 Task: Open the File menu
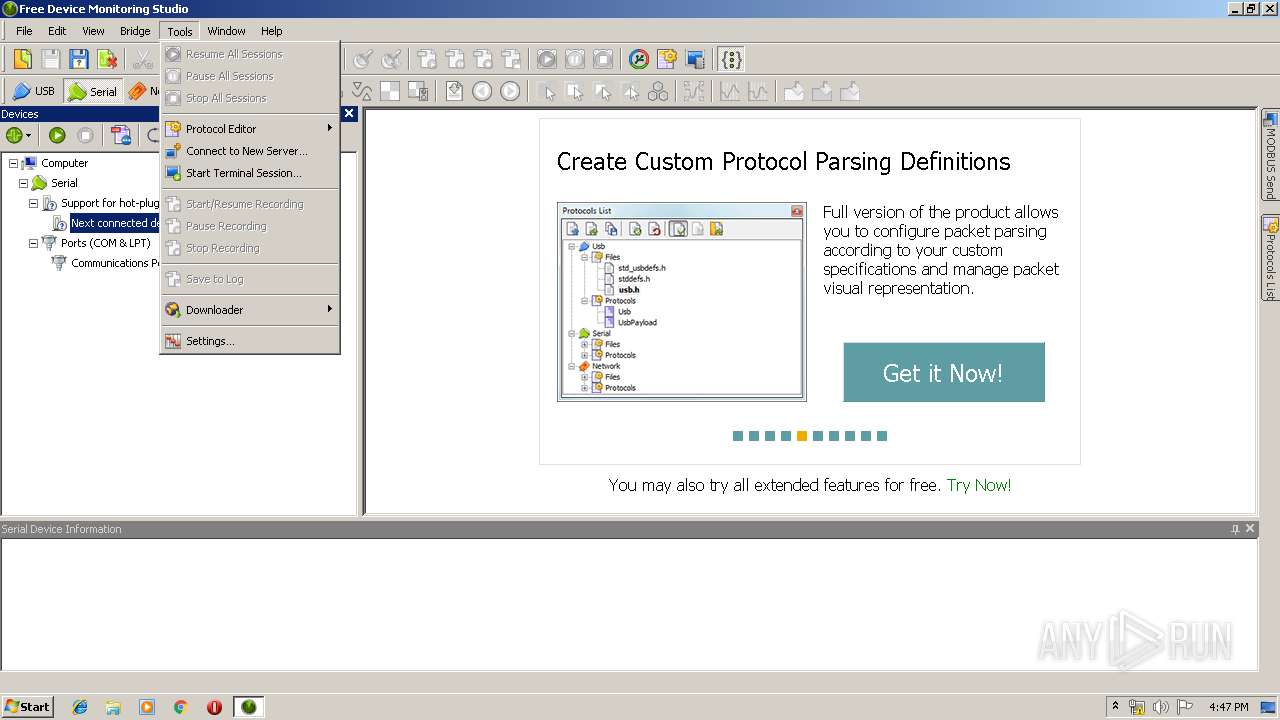point(24,31)
